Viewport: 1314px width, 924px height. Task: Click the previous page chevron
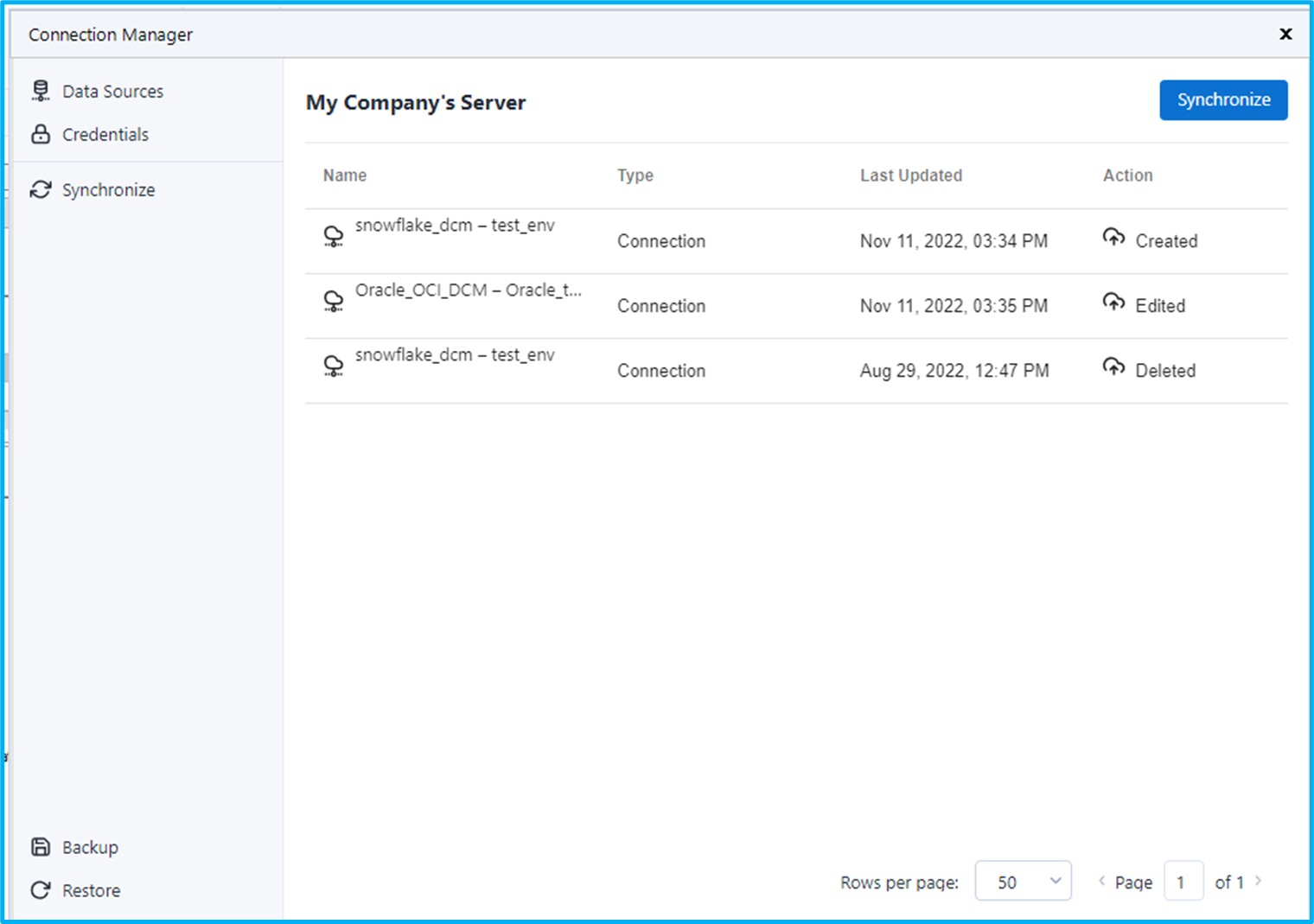[1101, 880]
